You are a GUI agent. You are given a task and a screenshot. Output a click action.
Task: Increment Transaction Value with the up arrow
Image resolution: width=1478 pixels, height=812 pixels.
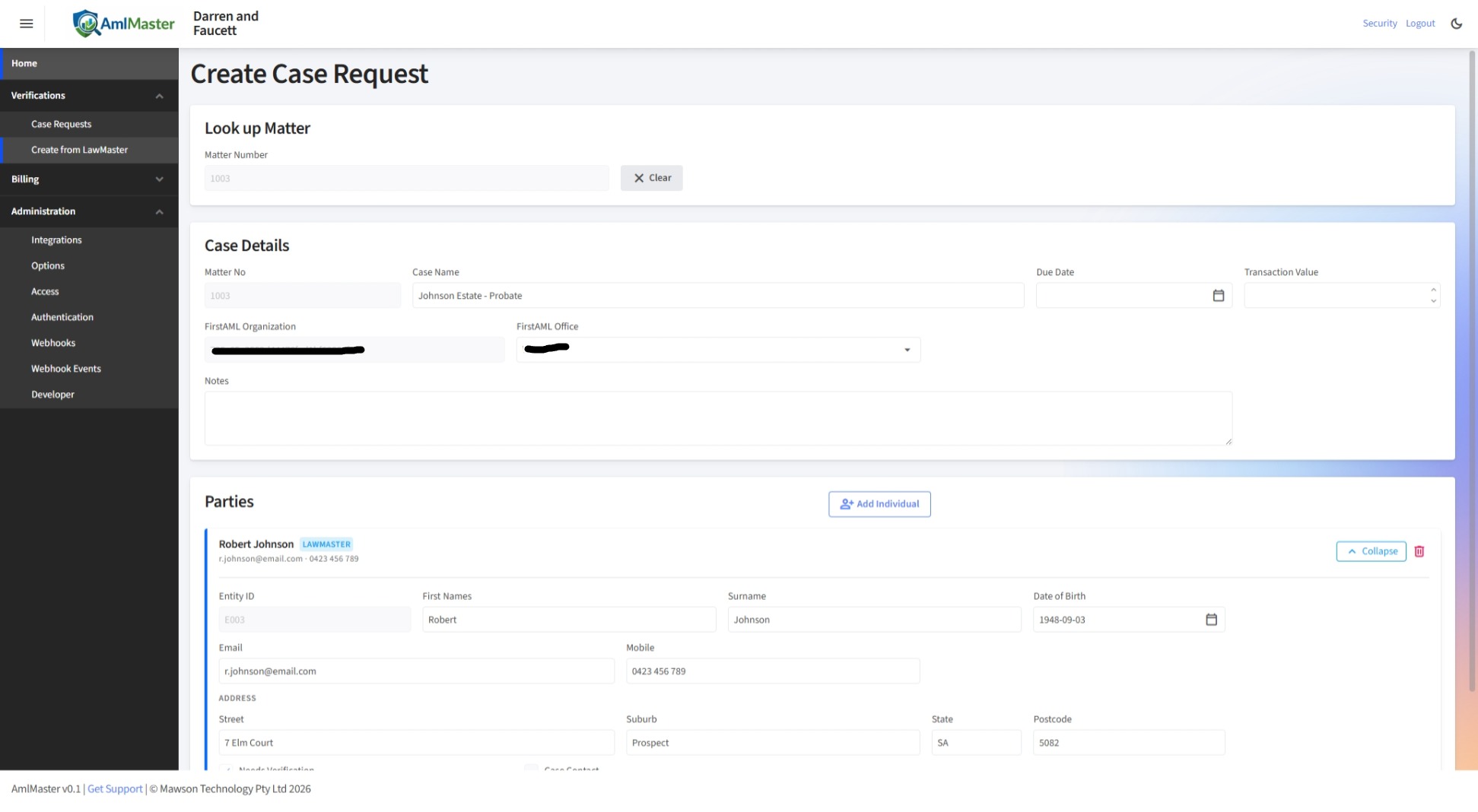1433,291
